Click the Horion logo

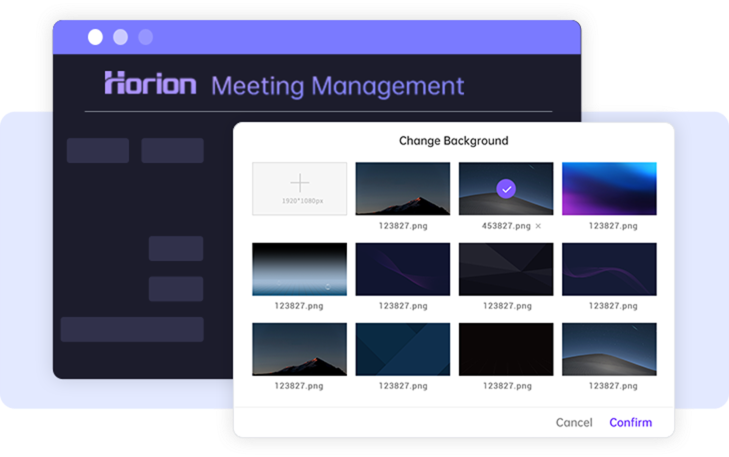click(151, 84)
